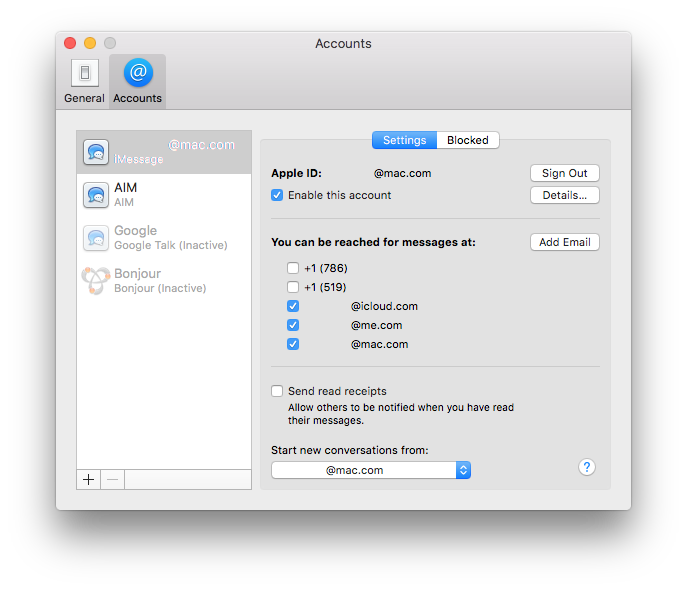
Task: Select the Google Talk account icon
Action: click(x=96, y=238)
